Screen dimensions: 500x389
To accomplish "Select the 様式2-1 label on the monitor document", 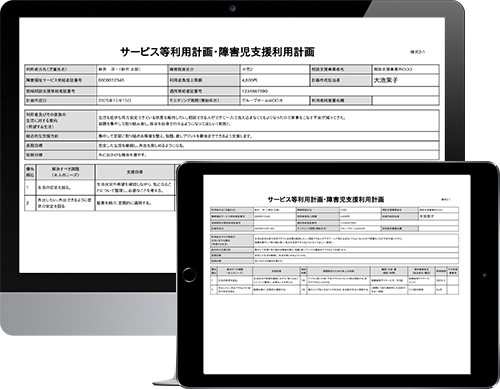I will pos(417,52).
